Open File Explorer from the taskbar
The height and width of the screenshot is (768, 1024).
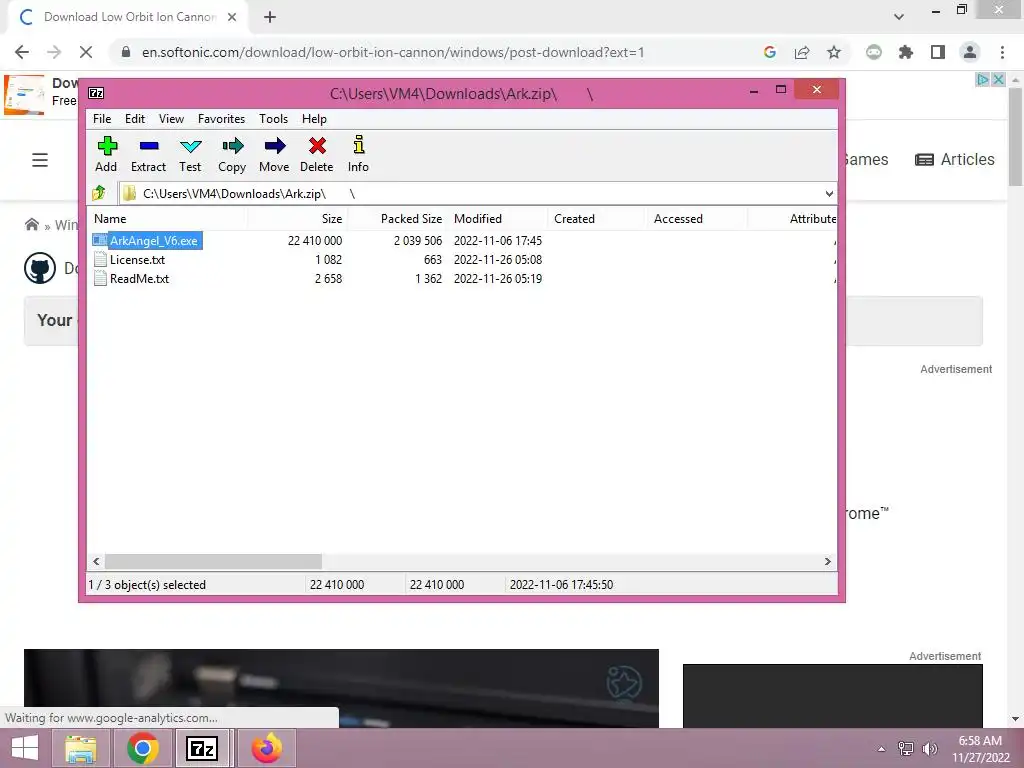(x=80, y=748)
